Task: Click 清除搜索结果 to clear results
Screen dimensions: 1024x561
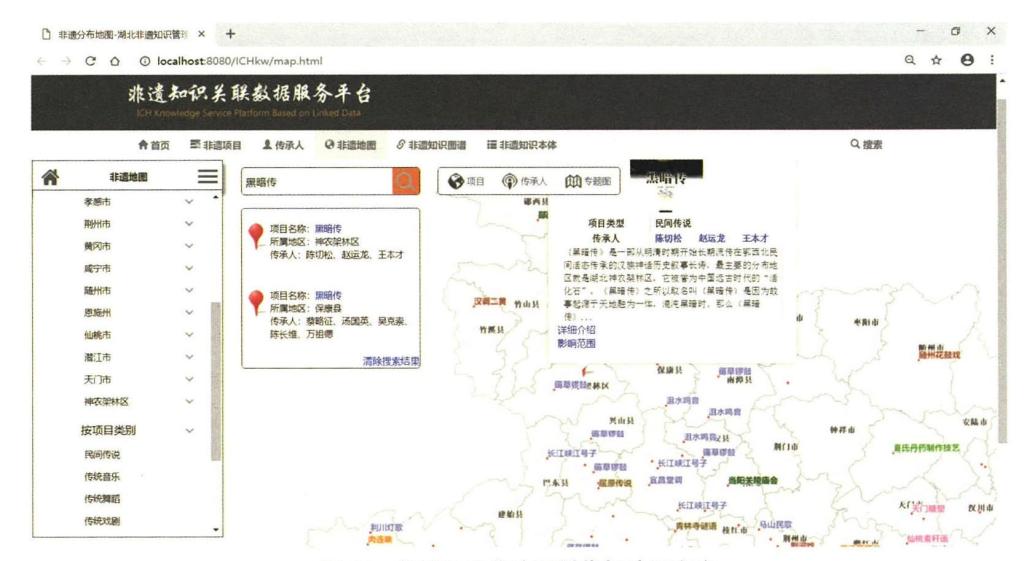Action: point(391,362)
